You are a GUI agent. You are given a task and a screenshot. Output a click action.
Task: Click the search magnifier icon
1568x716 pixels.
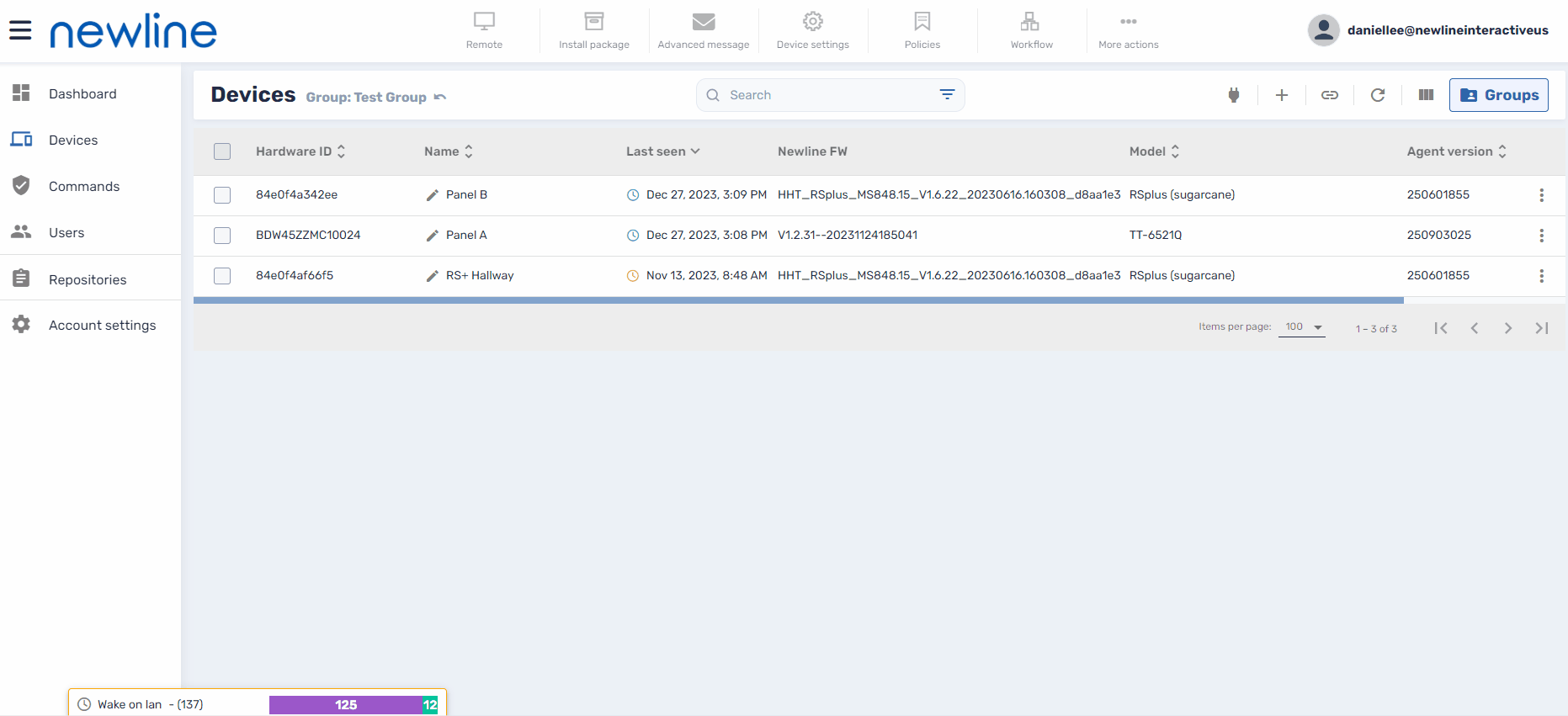[713, 95]
